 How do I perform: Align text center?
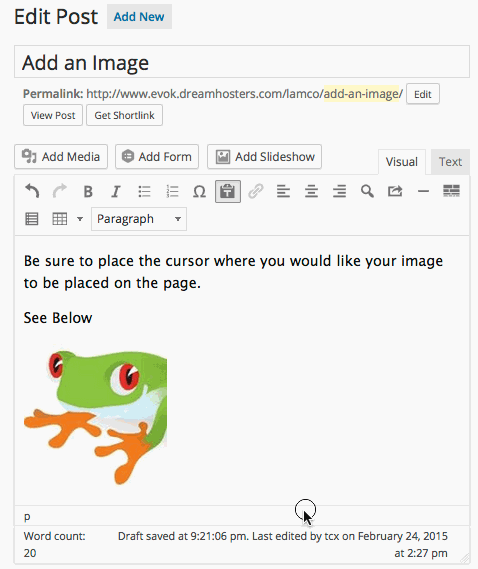(x=311, y=191)
